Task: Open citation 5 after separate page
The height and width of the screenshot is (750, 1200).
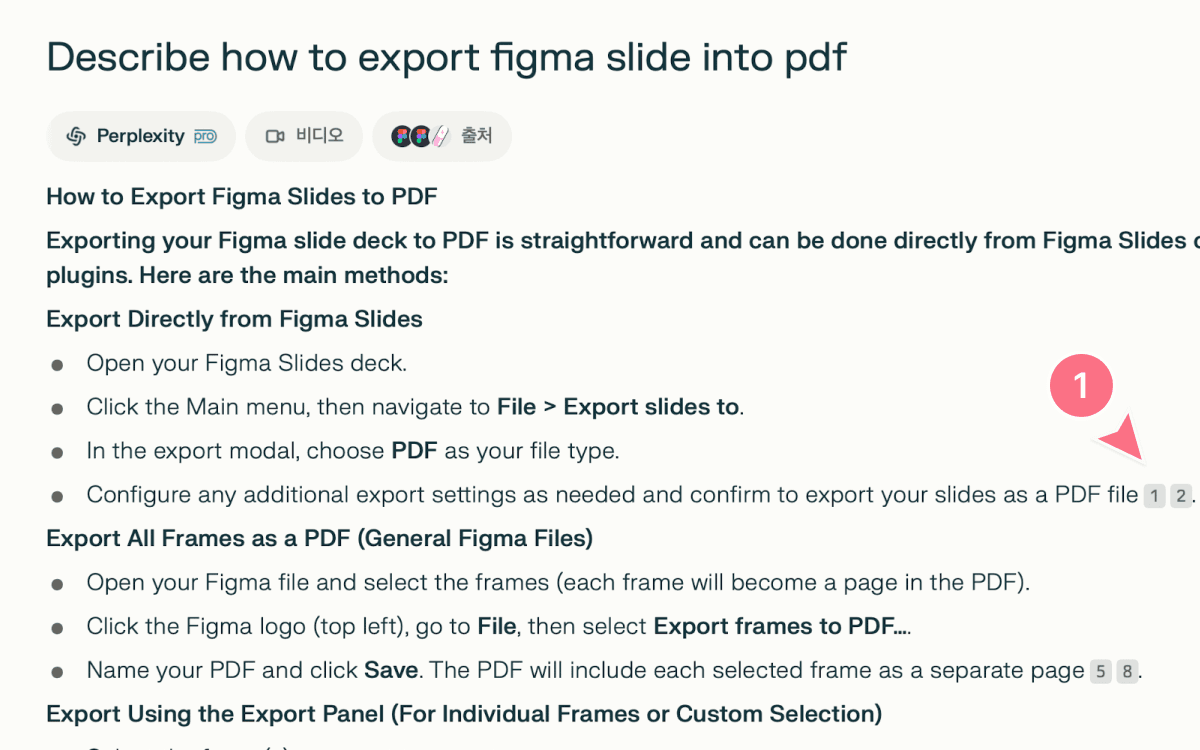Action: click(x=1100, y=671)
